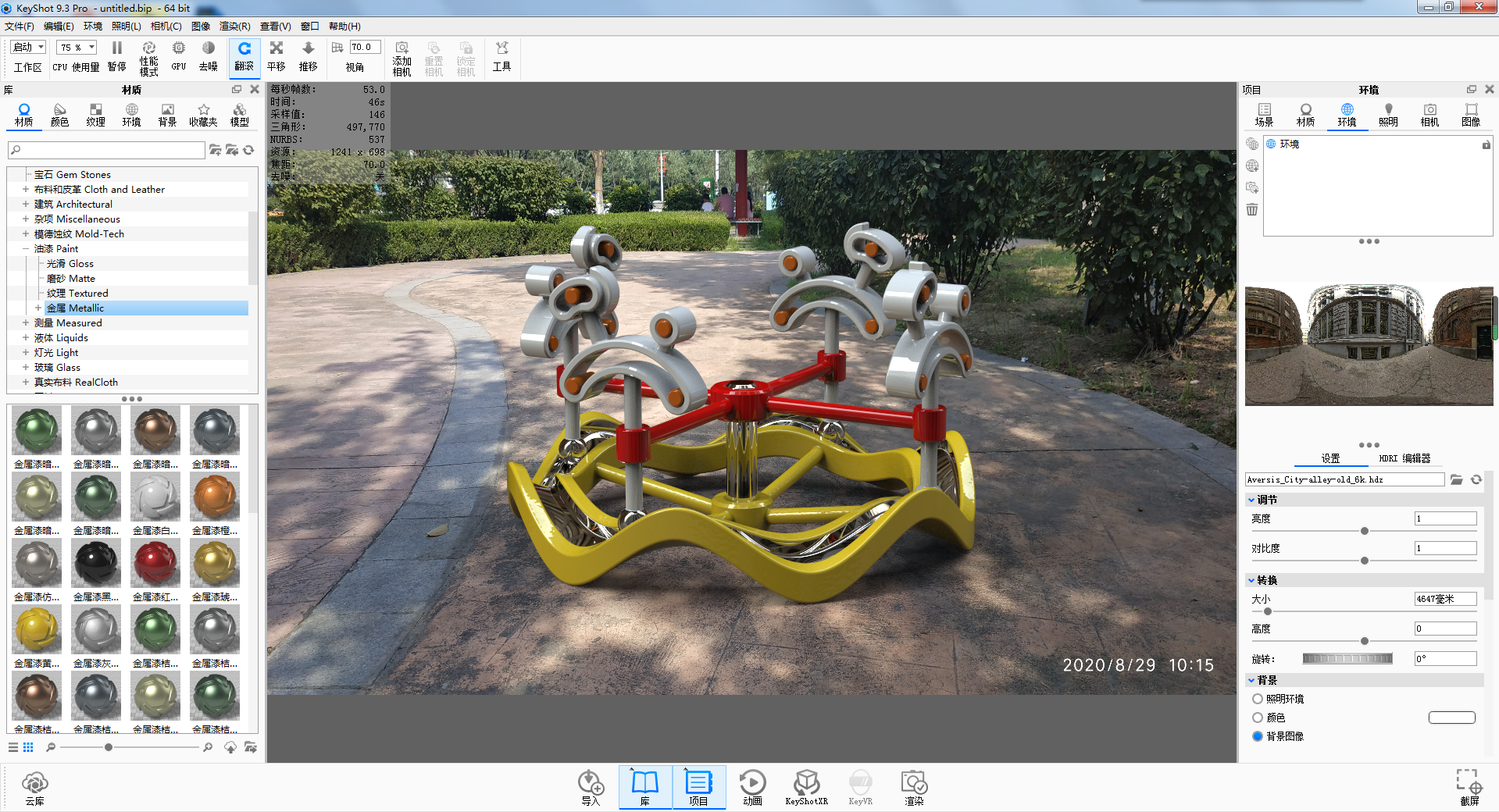Open the 帮助(H) menu

coord(344,27)
